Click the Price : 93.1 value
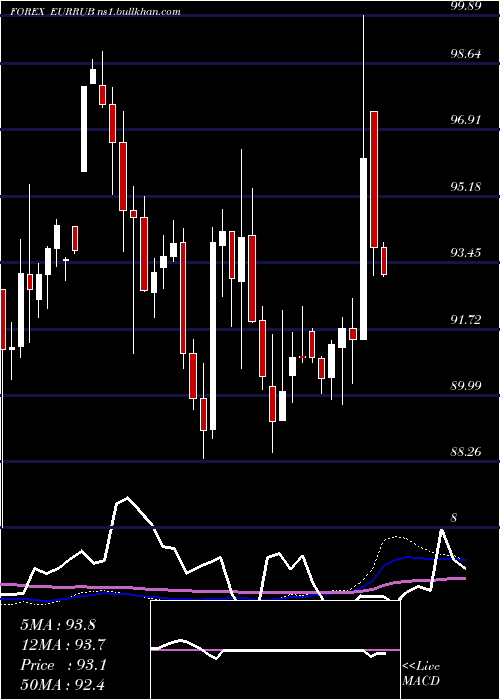 (63, 665)
